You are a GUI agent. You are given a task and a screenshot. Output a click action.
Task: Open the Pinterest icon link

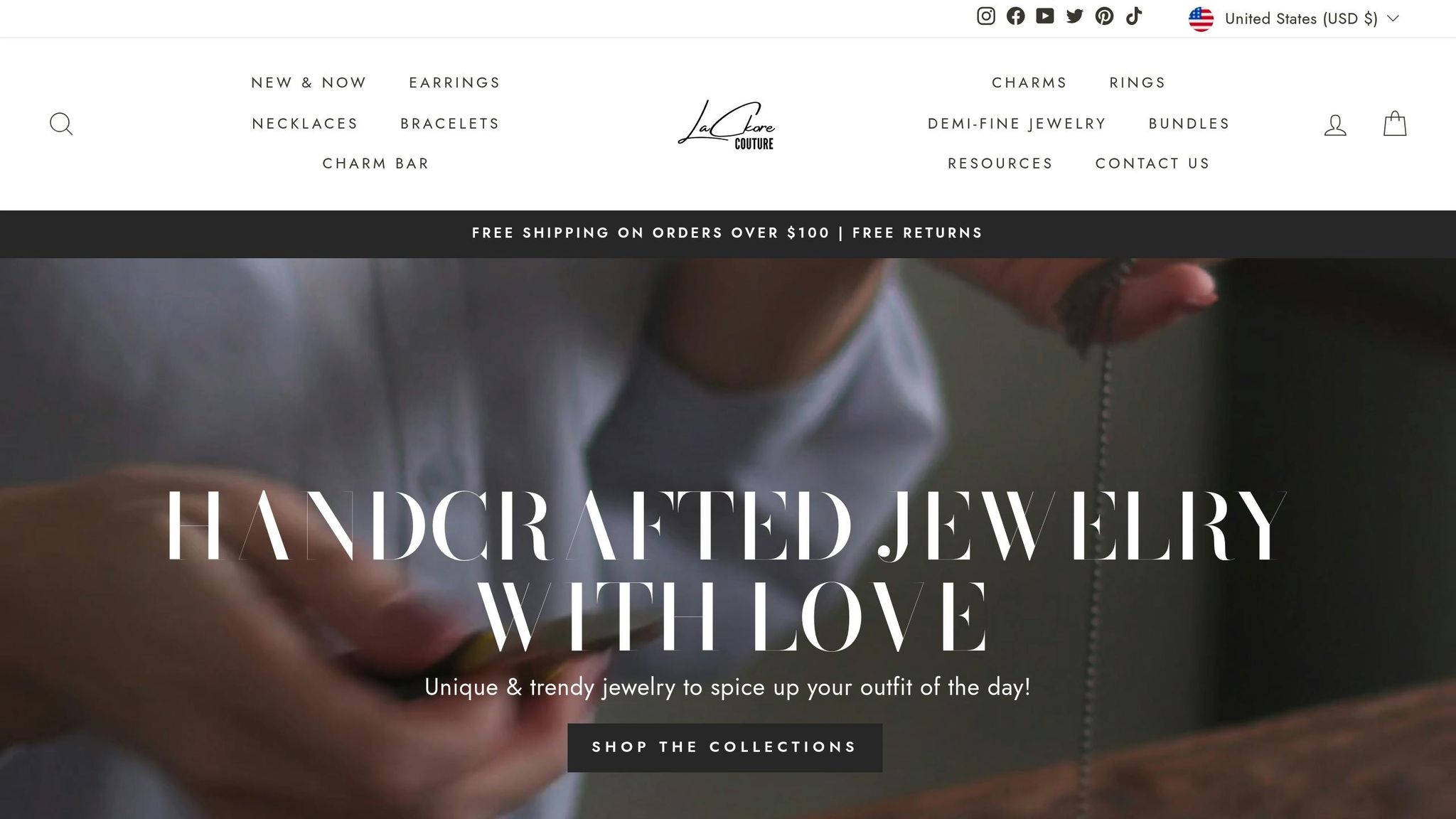(x=1104, y=16)
